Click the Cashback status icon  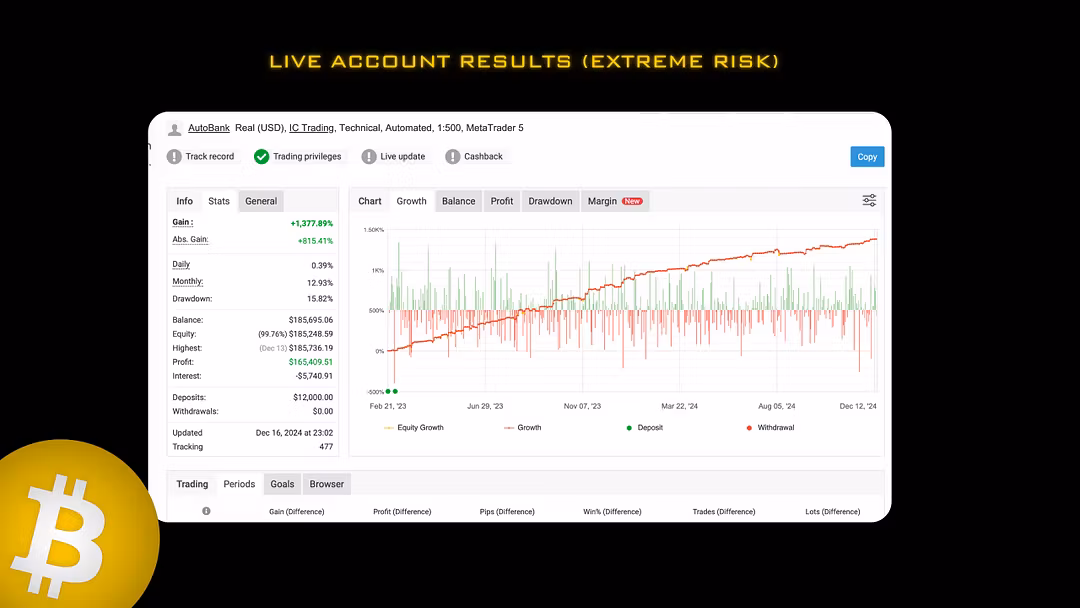(x=453, y=157)
